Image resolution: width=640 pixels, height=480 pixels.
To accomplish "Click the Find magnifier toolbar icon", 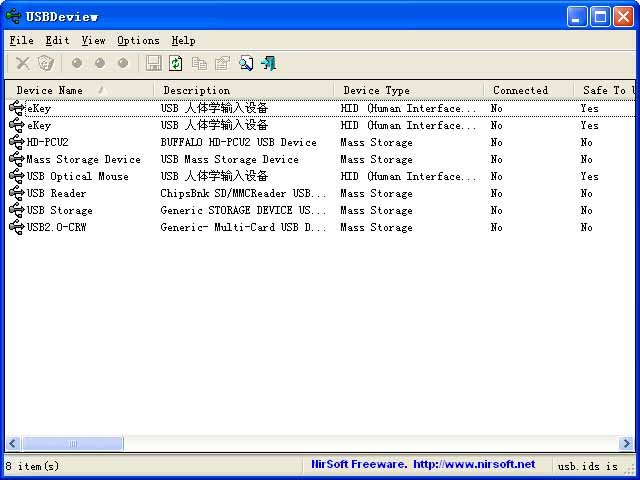I will pos(246,63).
